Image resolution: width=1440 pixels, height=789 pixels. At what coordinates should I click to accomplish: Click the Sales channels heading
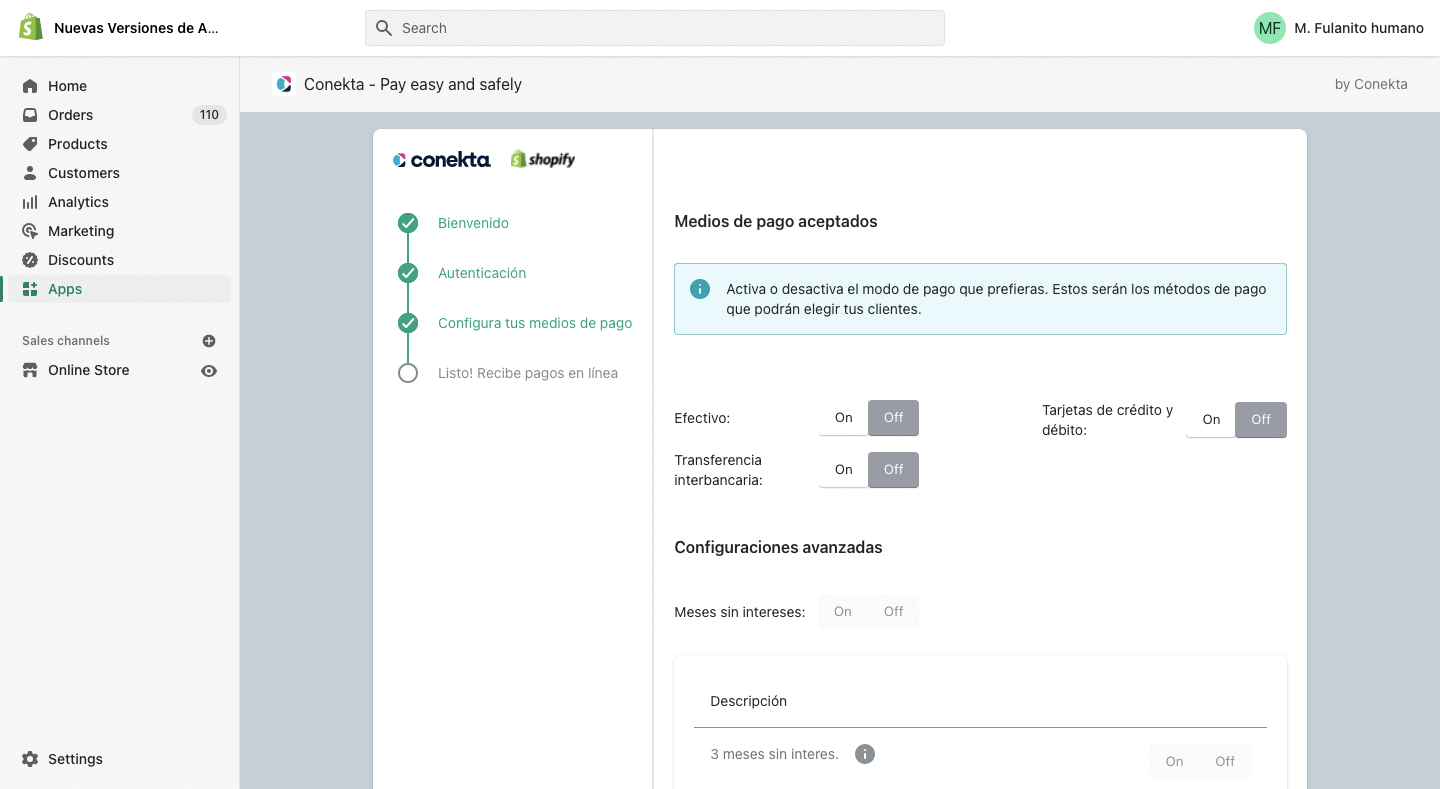(66, 341)
